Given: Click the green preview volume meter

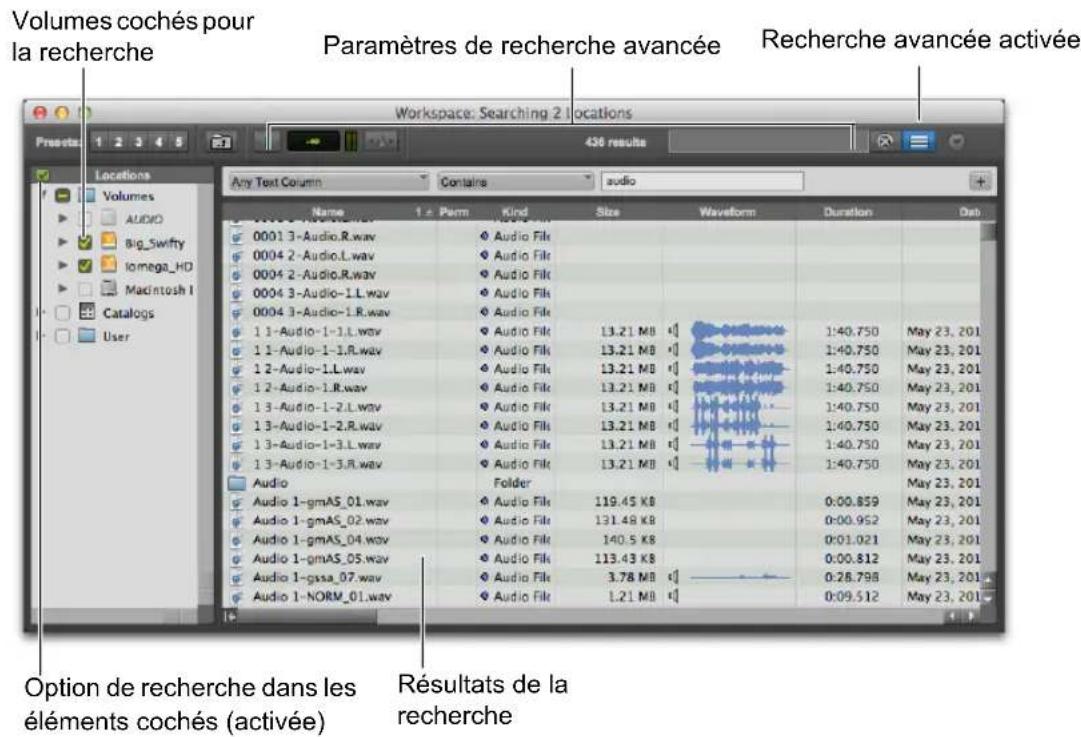Looking at the screenshot, I should pyautogui.click(x=352, y=141).
